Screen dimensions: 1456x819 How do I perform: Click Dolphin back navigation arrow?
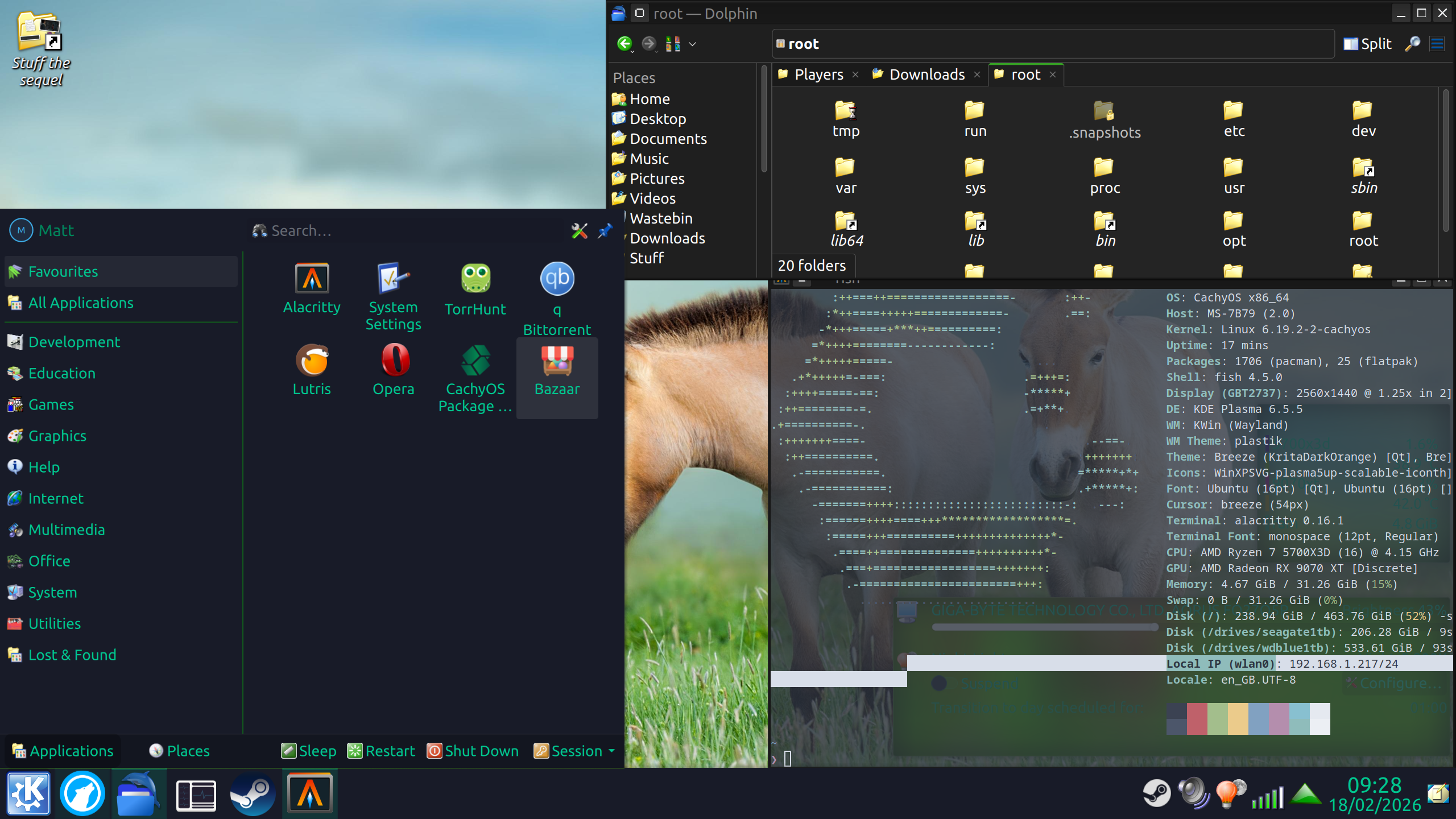click(x=624, y=44)
